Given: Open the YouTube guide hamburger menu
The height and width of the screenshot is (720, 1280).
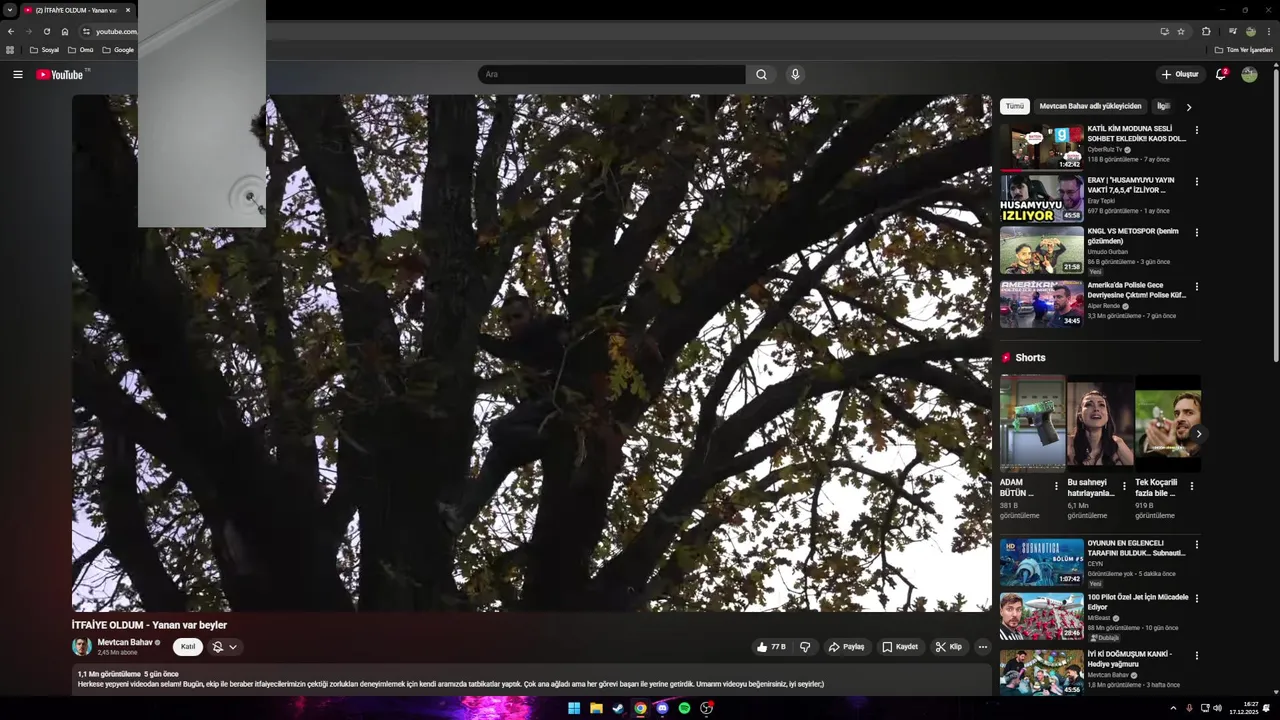Looking at the screenshot, I should pyautogui.click(x=18, y=74).
